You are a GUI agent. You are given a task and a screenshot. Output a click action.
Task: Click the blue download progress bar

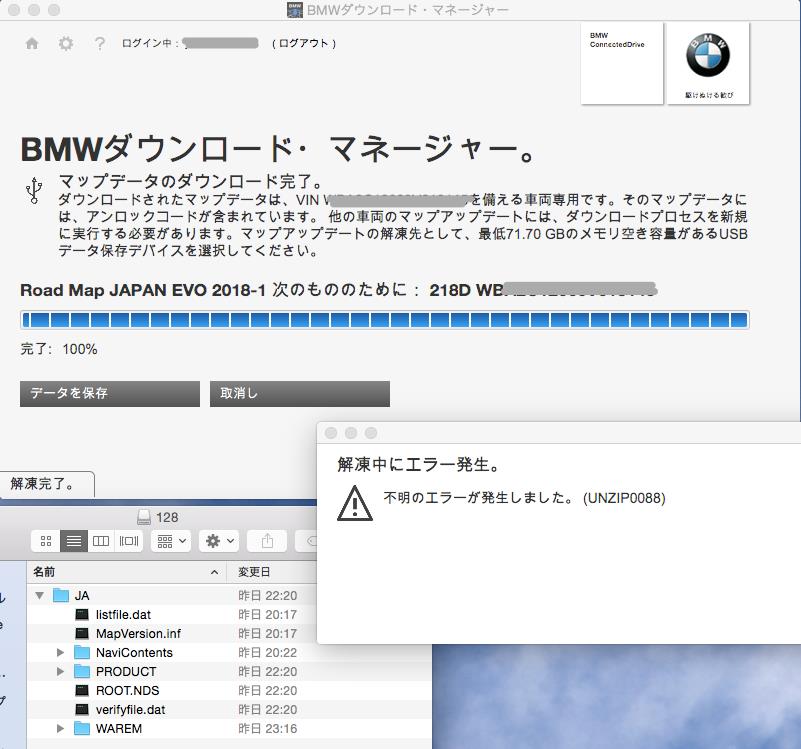[x=385, y=320]
